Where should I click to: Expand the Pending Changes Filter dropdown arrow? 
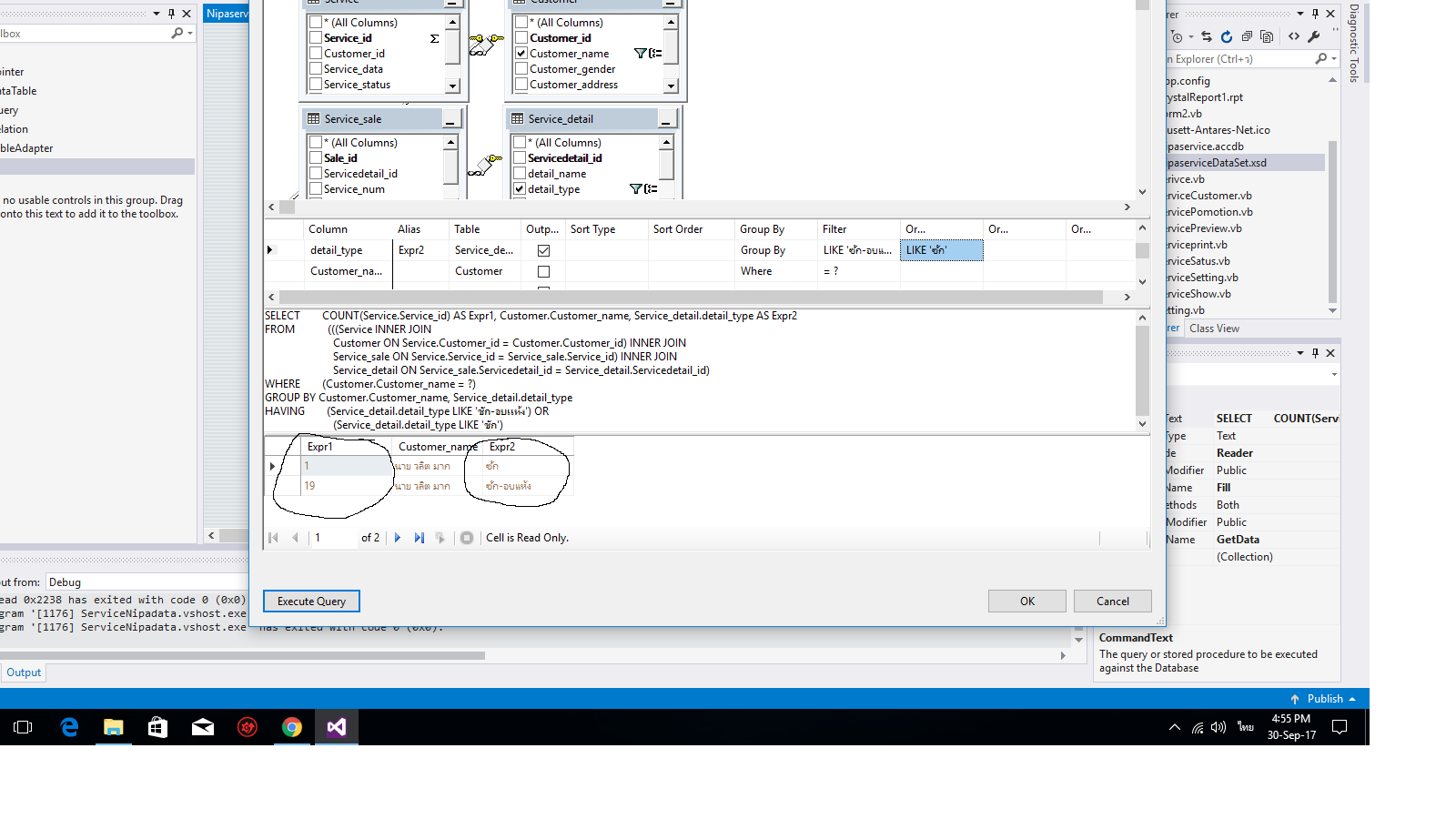pos(1190,37)
